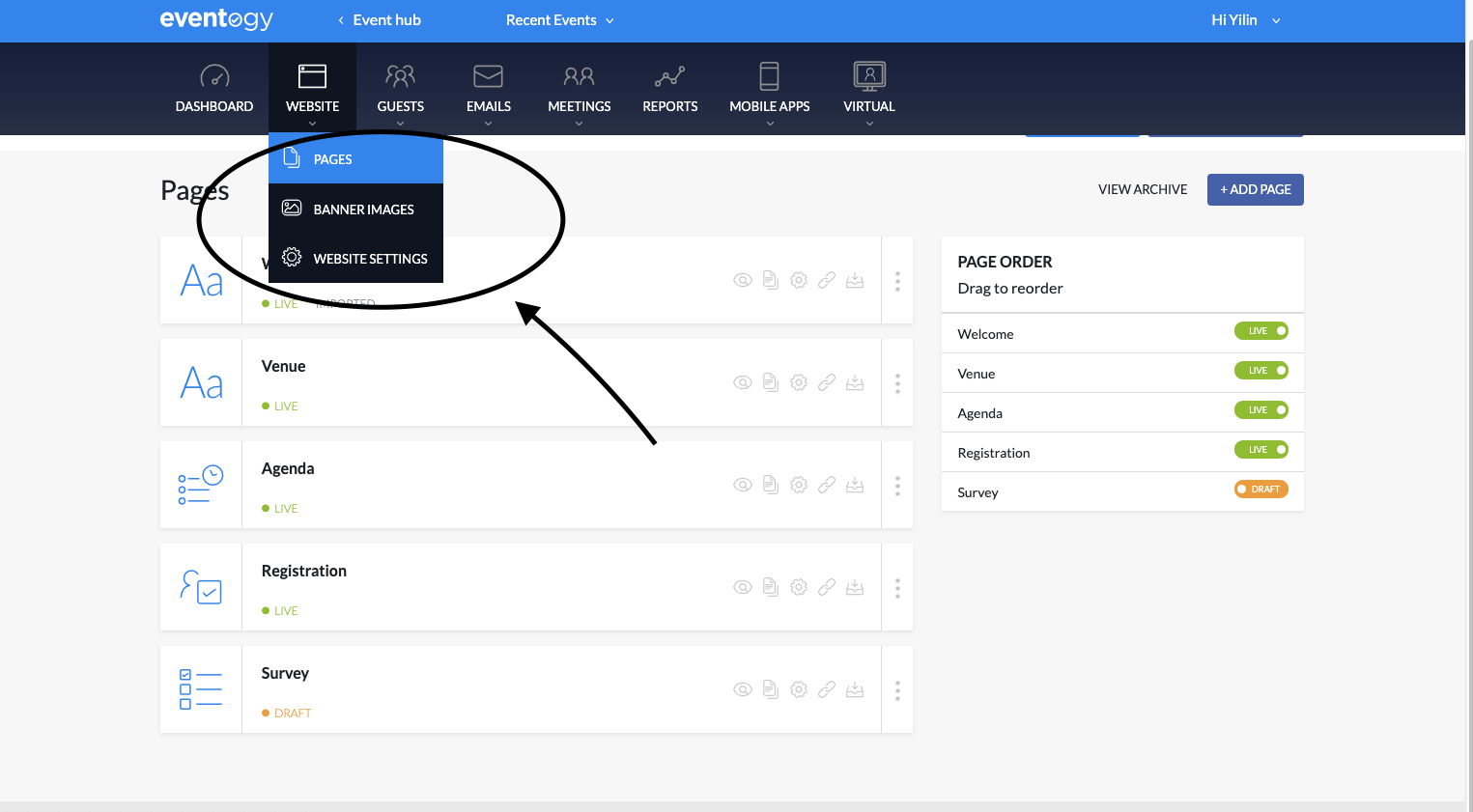Image resolution: width=1473 pixels, height=812 pixels.
Task: Open the View Archive link
Action: (x=1142, y=189)
